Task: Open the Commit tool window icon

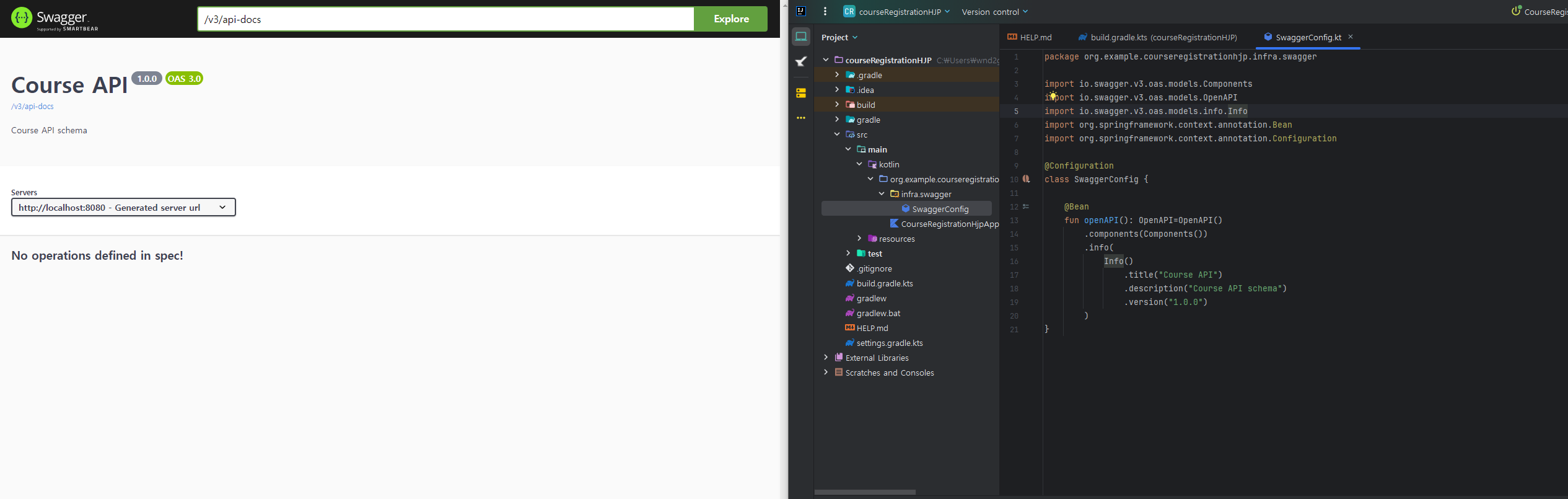Action: pyautogui.click(x=801, y=61)
